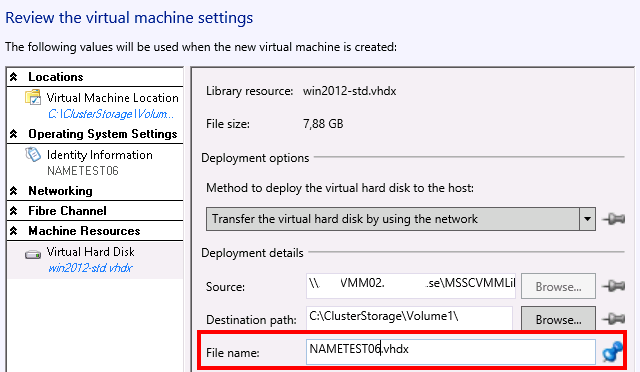
Task: Click library resource value win2012-std.vhdx
Action: click(349, 91)
